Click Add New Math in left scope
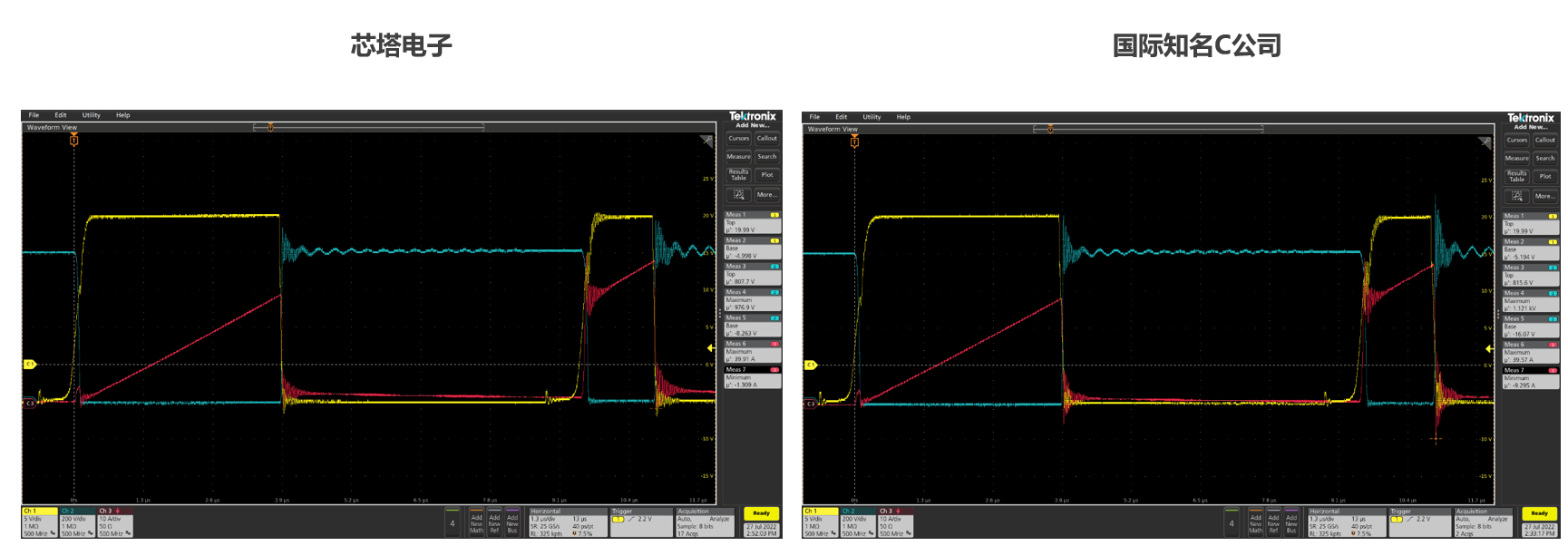Image resolution: width=1568 pixels, height=546 pixels. coord(476,522)
